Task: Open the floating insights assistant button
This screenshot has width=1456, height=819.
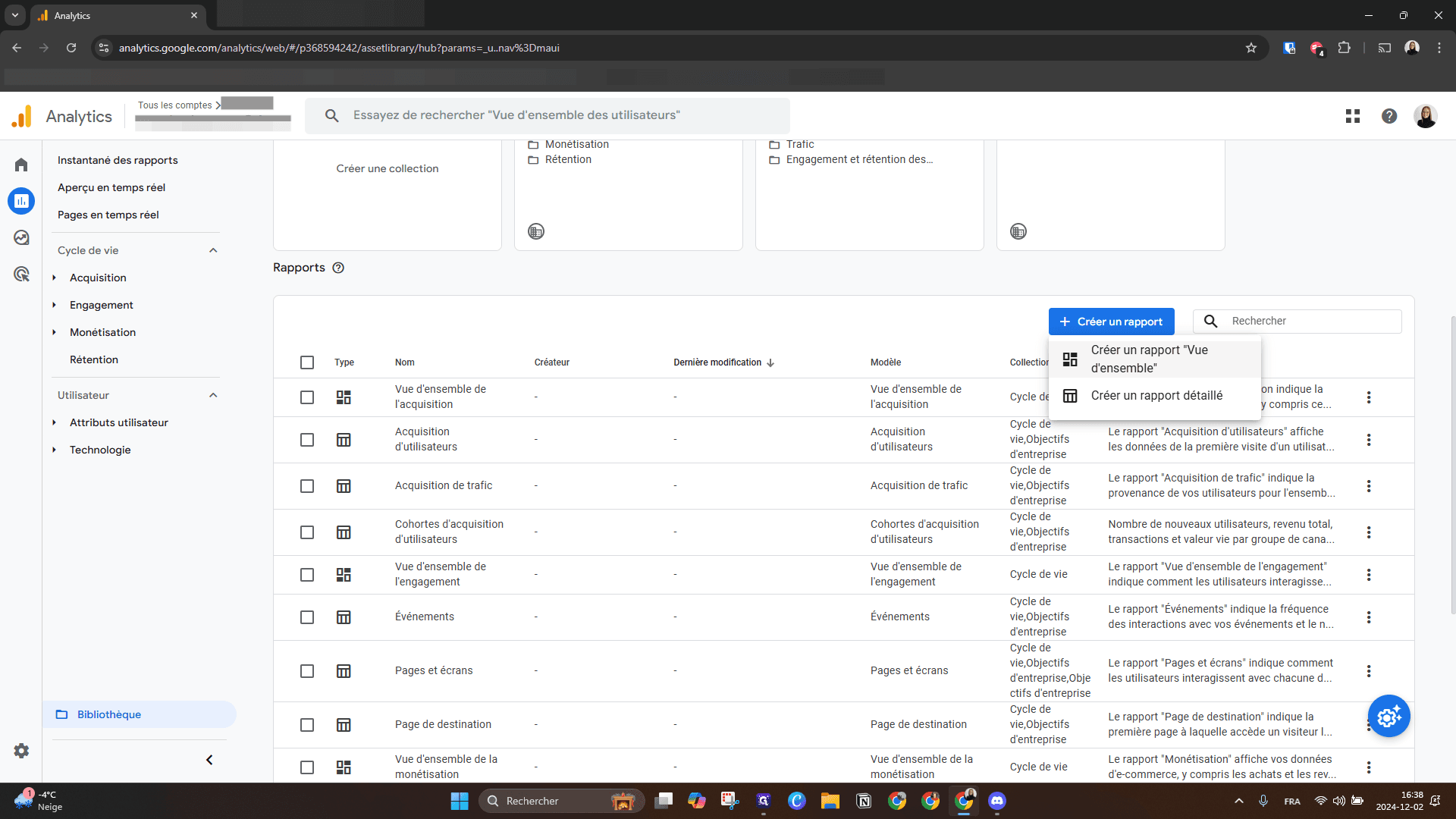Action: 1389,716
